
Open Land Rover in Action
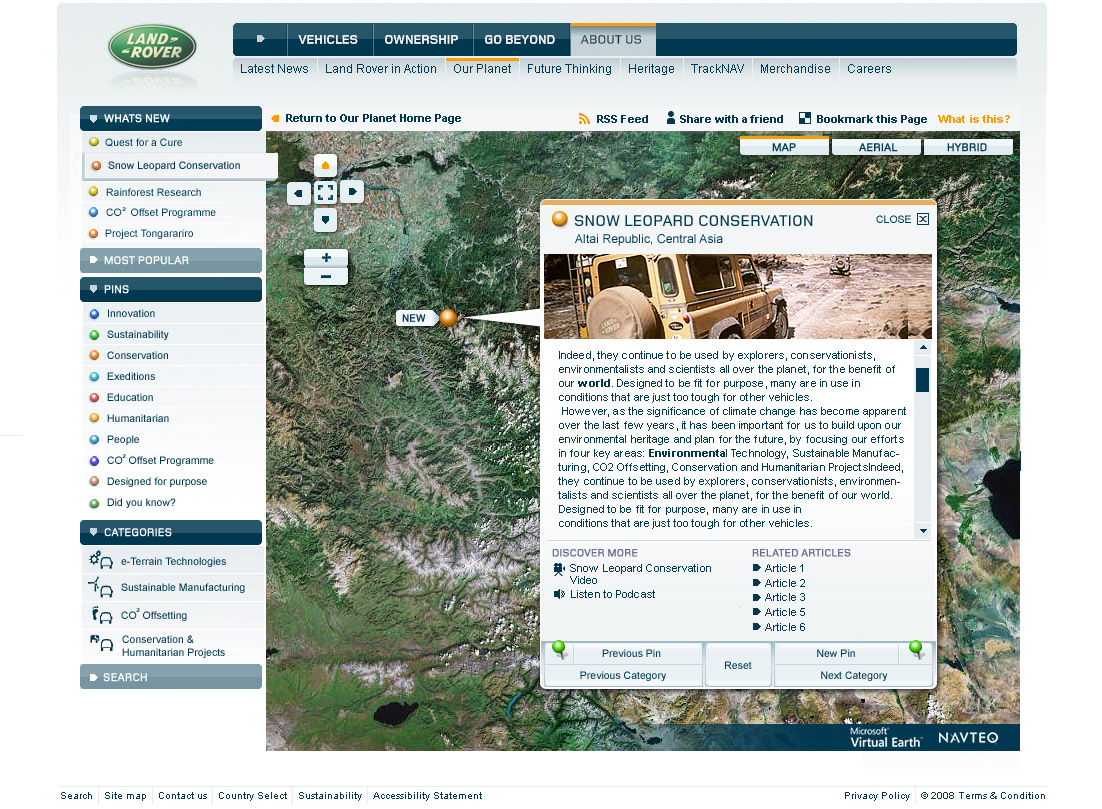[x=380, y=69]
